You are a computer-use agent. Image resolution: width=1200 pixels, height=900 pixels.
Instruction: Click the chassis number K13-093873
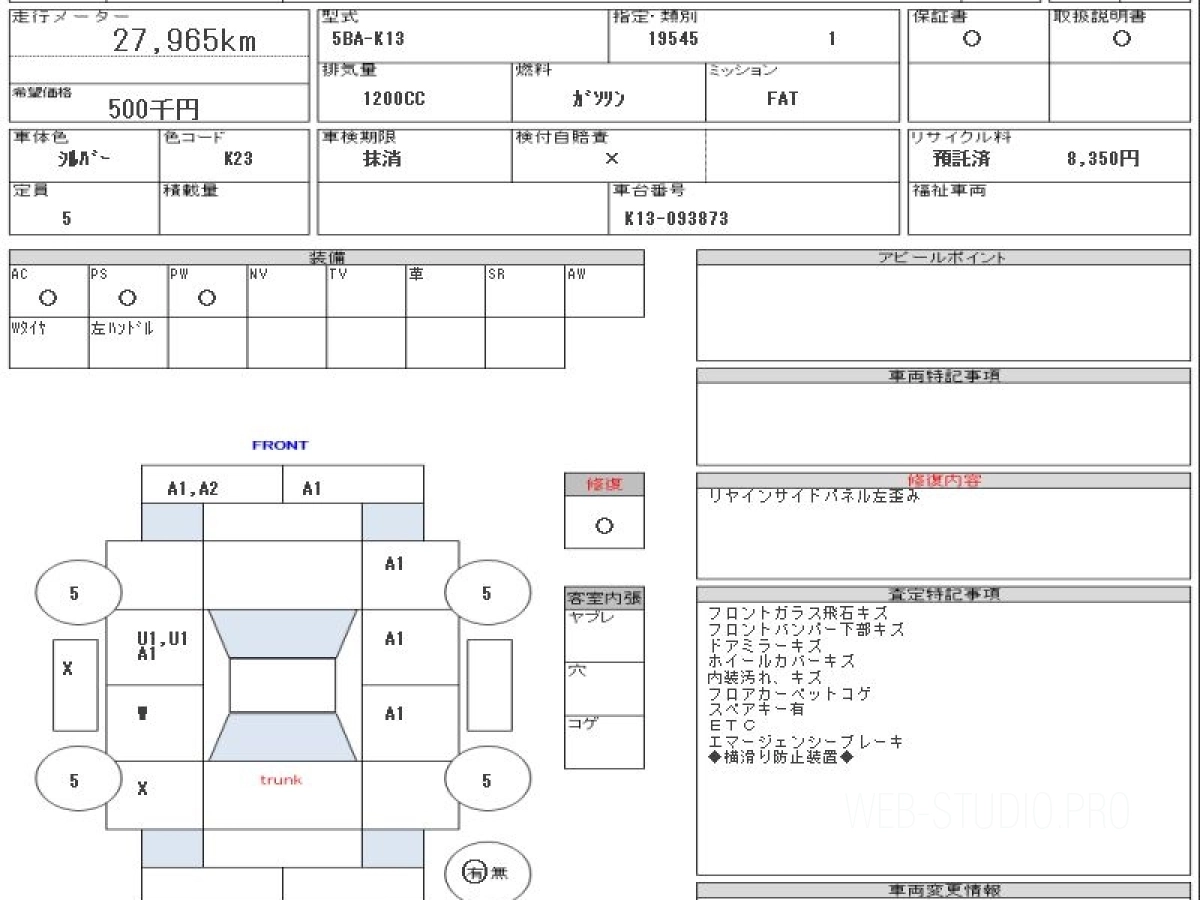point(676,218)
